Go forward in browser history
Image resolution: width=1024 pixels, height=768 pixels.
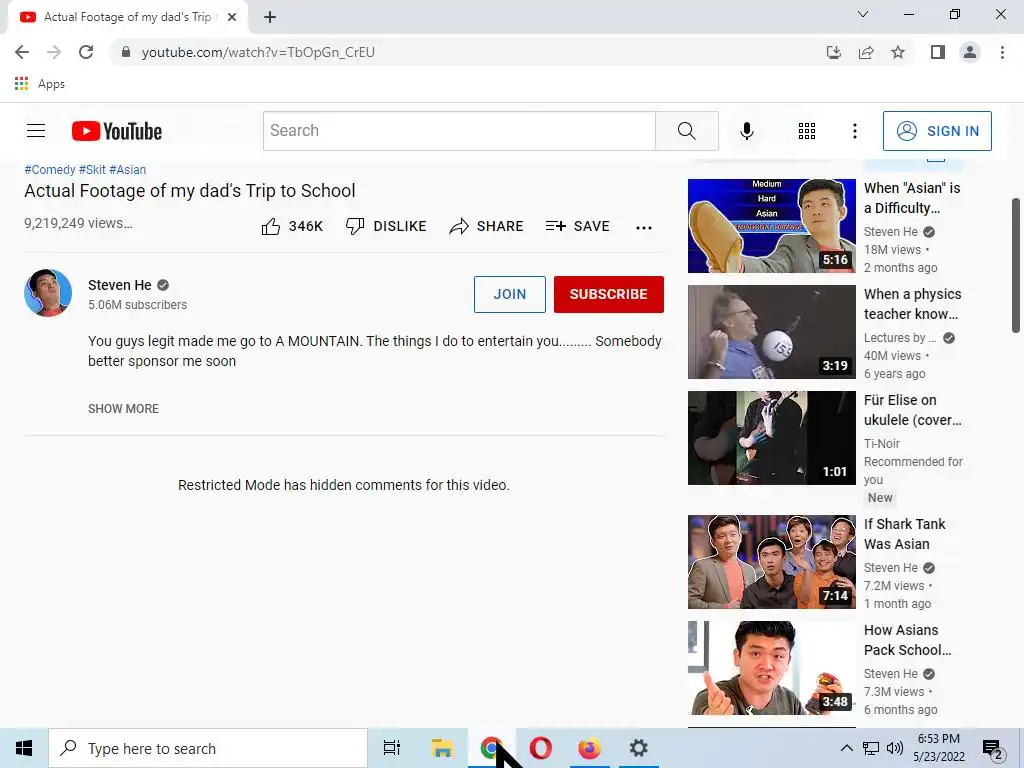pos(54,52)
